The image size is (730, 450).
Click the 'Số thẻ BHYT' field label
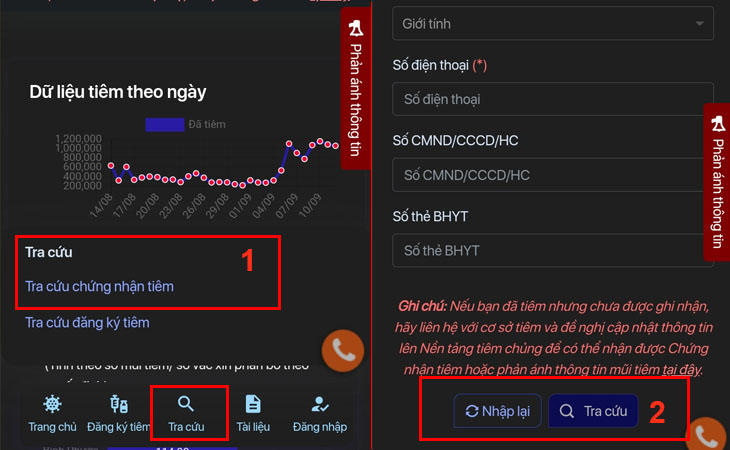click(x=430, y=216)
